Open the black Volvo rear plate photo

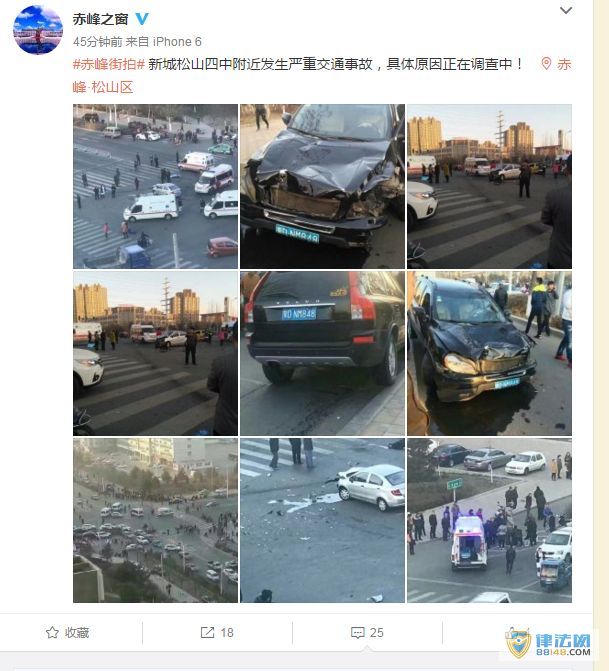(x=322, y=353)
